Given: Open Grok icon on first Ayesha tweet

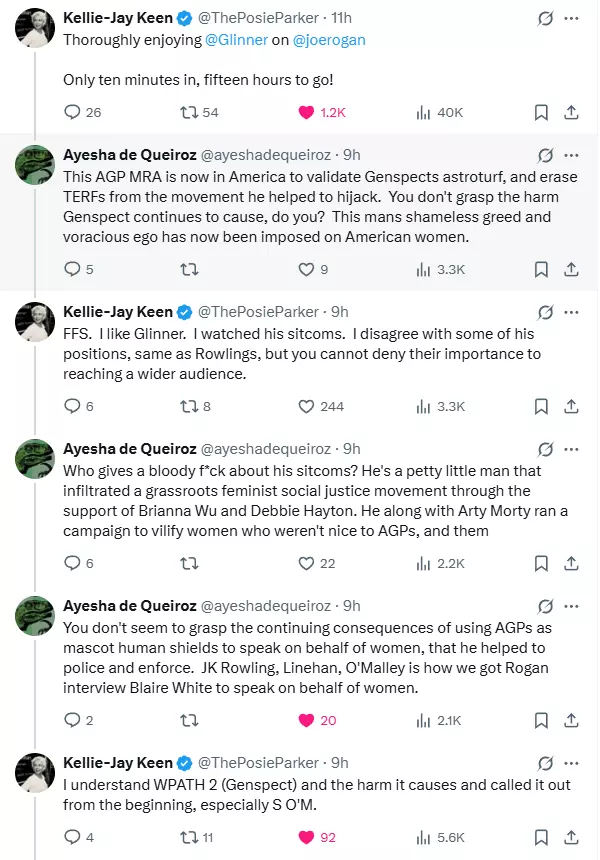Looking at the screenshot, I should coord(545,155).
